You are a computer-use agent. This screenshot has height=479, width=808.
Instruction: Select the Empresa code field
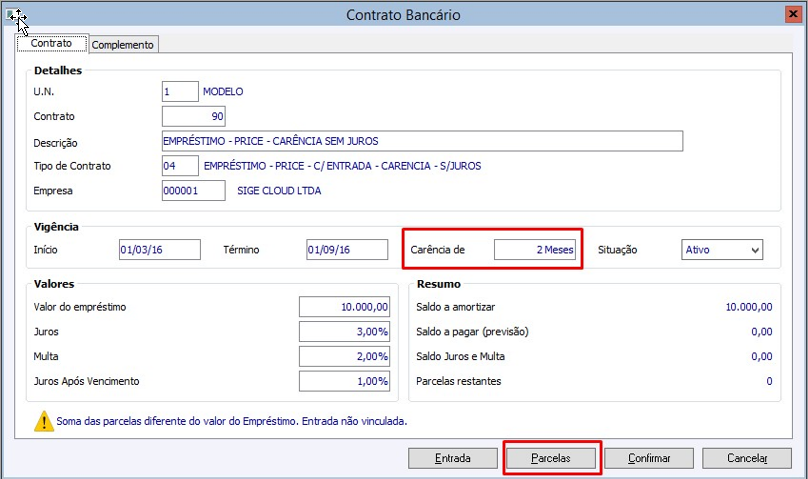193,190
